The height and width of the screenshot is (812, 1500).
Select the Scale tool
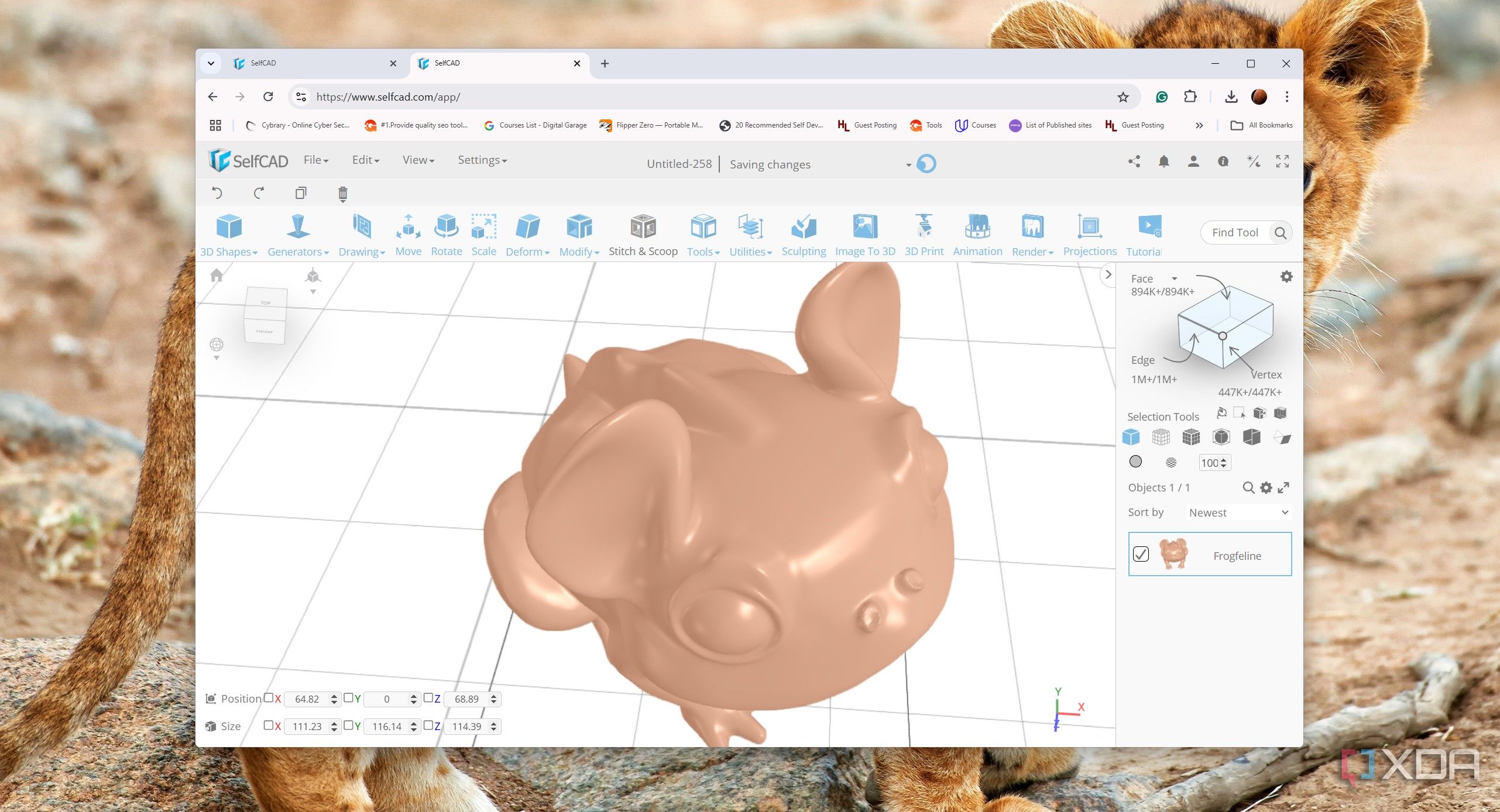pos(483,235)
